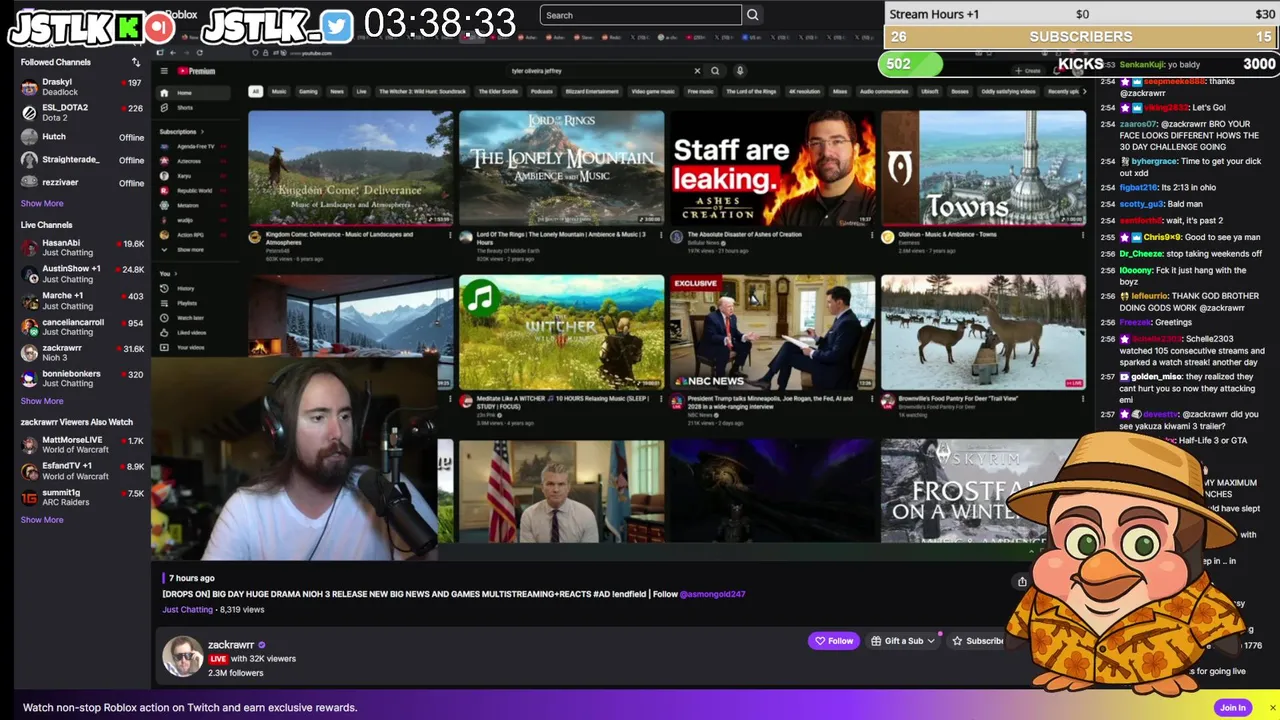Image resolution: width=1280 pixels, height=720 pixels.
Task: Open Kingdom Come Deliverance music thumbnail
Action: (x=350, y=168)
